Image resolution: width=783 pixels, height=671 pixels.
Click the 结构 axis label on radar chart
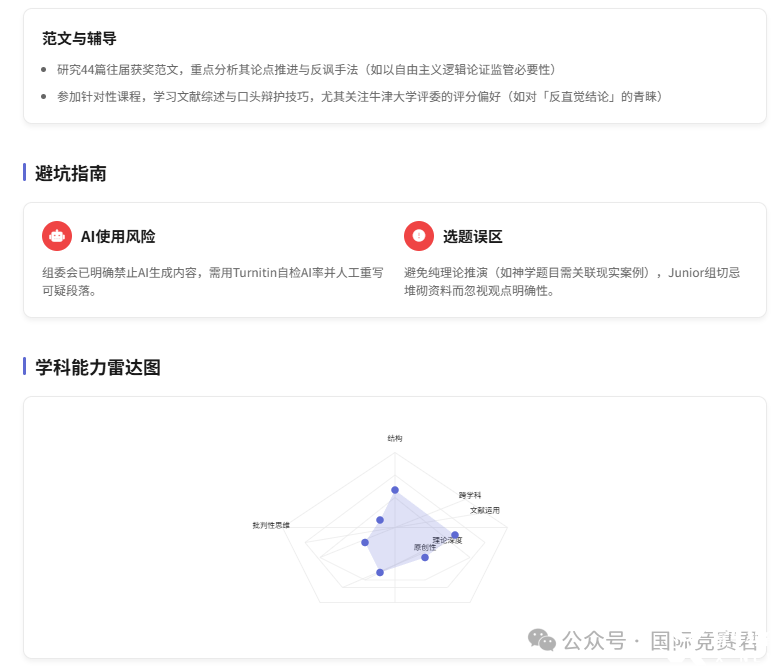395,438
